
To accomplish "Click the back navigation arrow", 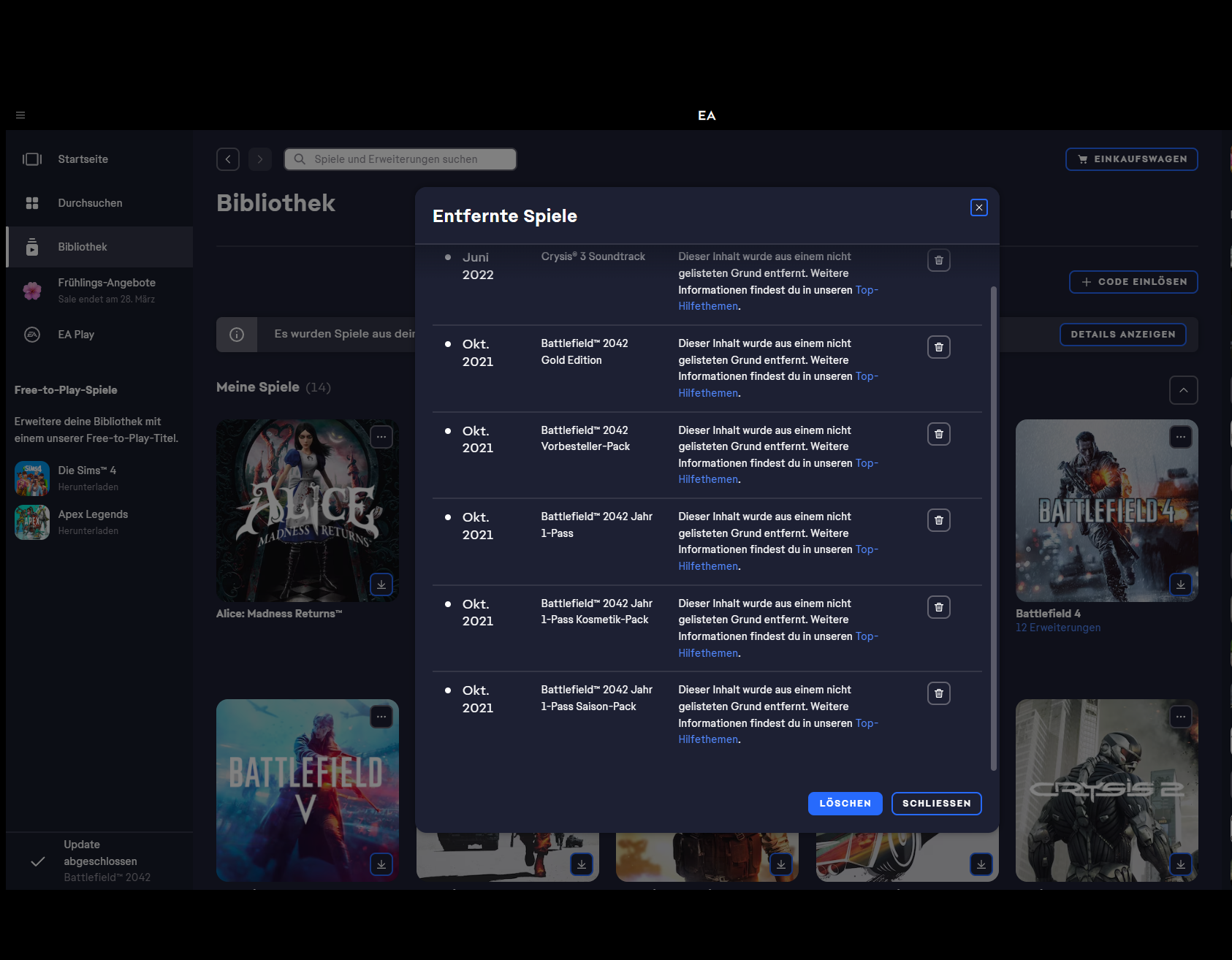I will (x=228, y=159).
